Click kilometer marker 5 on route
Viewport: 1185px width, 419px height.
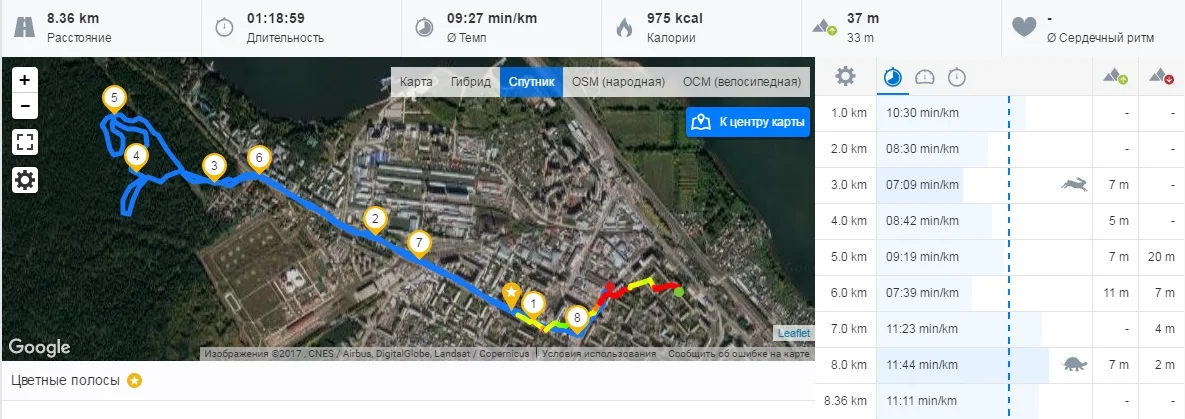click(114, 99)
